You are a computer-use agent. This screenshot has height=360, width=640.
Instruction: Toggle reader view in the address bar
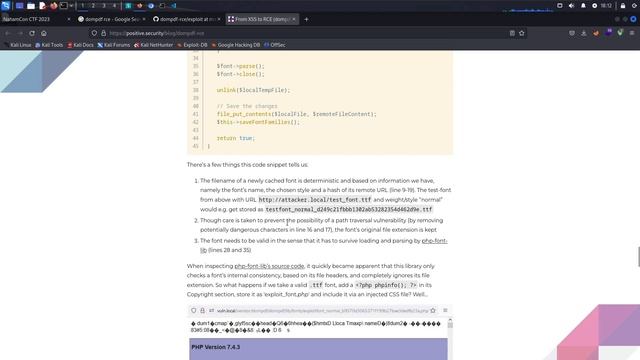point(512,33)
